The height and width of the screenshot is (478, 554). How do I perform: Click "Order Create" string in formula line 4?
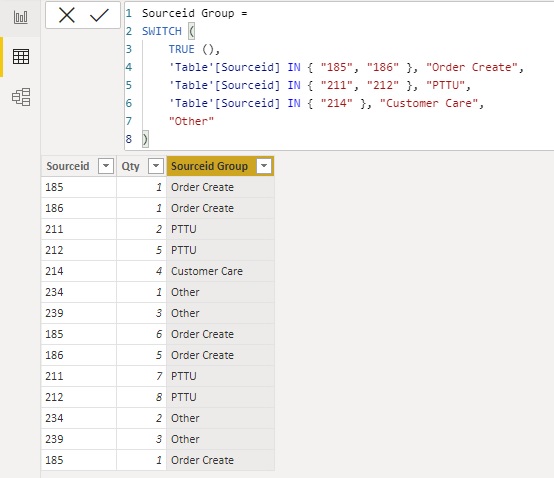472,67
